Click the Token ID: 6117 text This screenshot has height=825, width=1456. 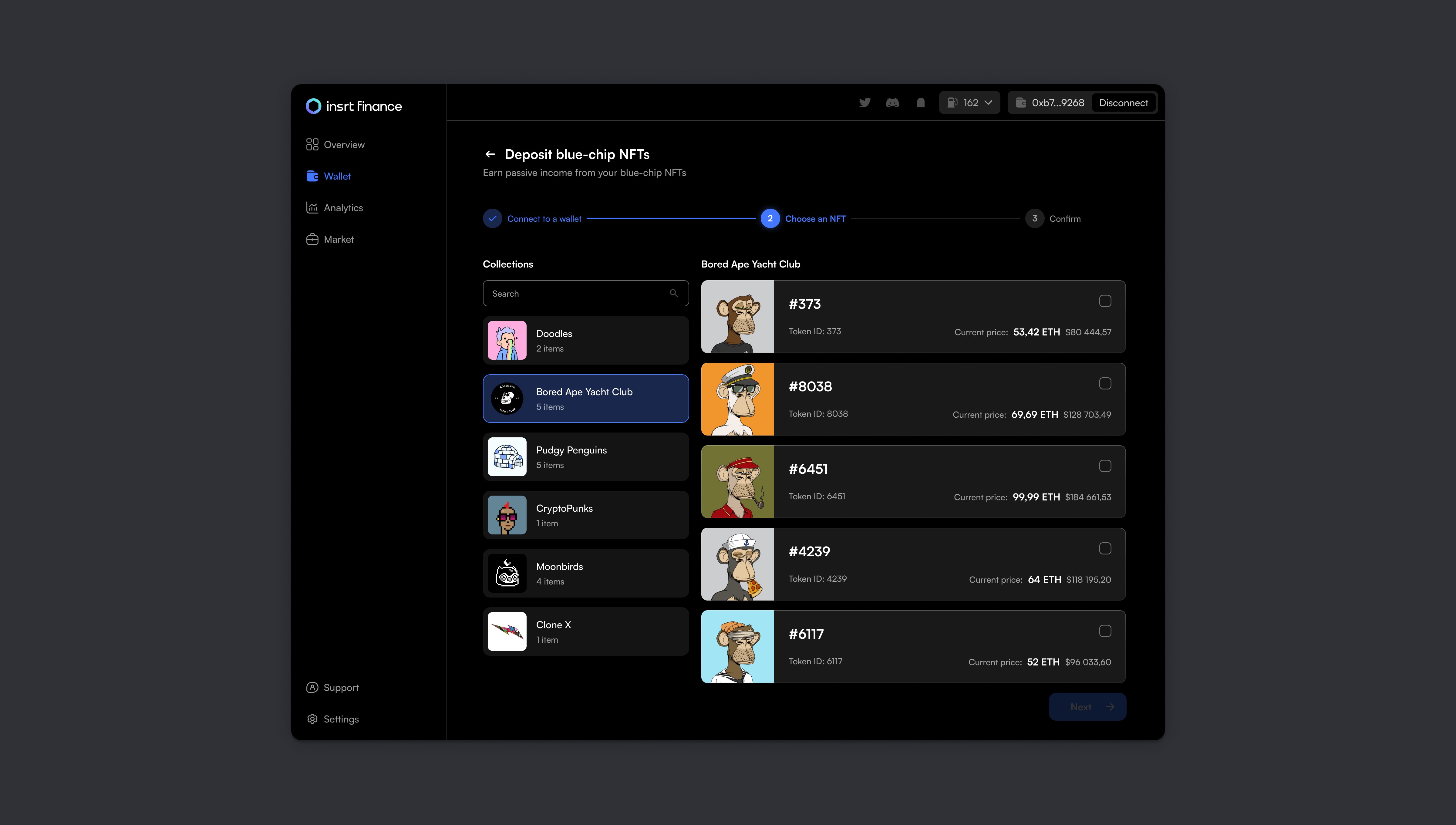click(x=815, y=661)
